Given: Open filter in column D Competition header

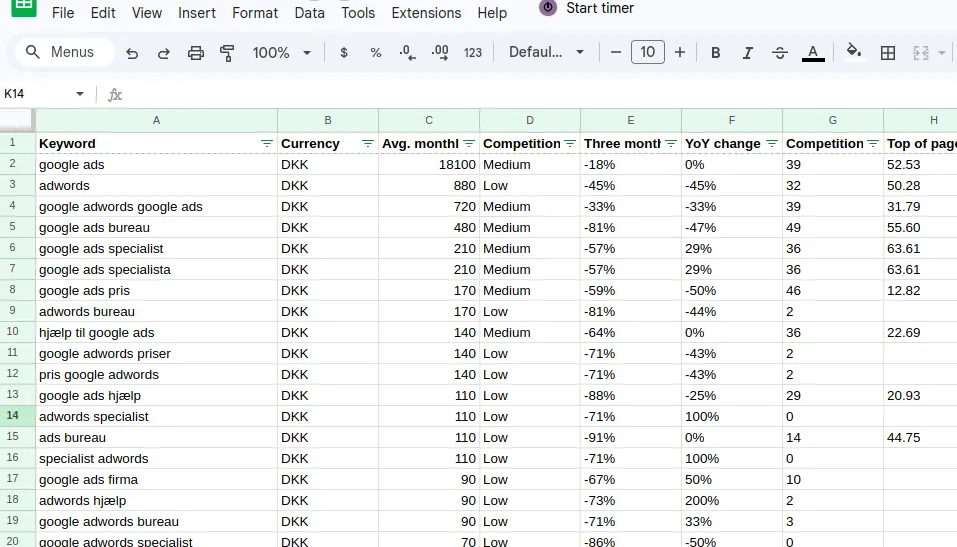Looking at the screenshot, I should (x=570, y=143).
